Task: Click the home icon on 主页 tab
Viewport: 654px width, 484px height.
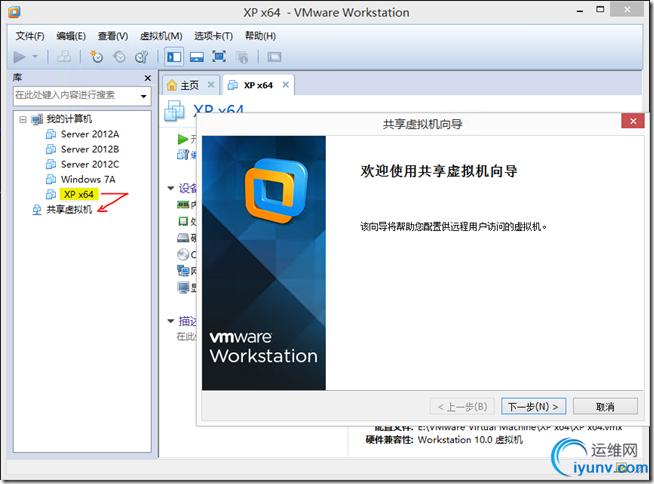Action: click(x=172, y=85)
